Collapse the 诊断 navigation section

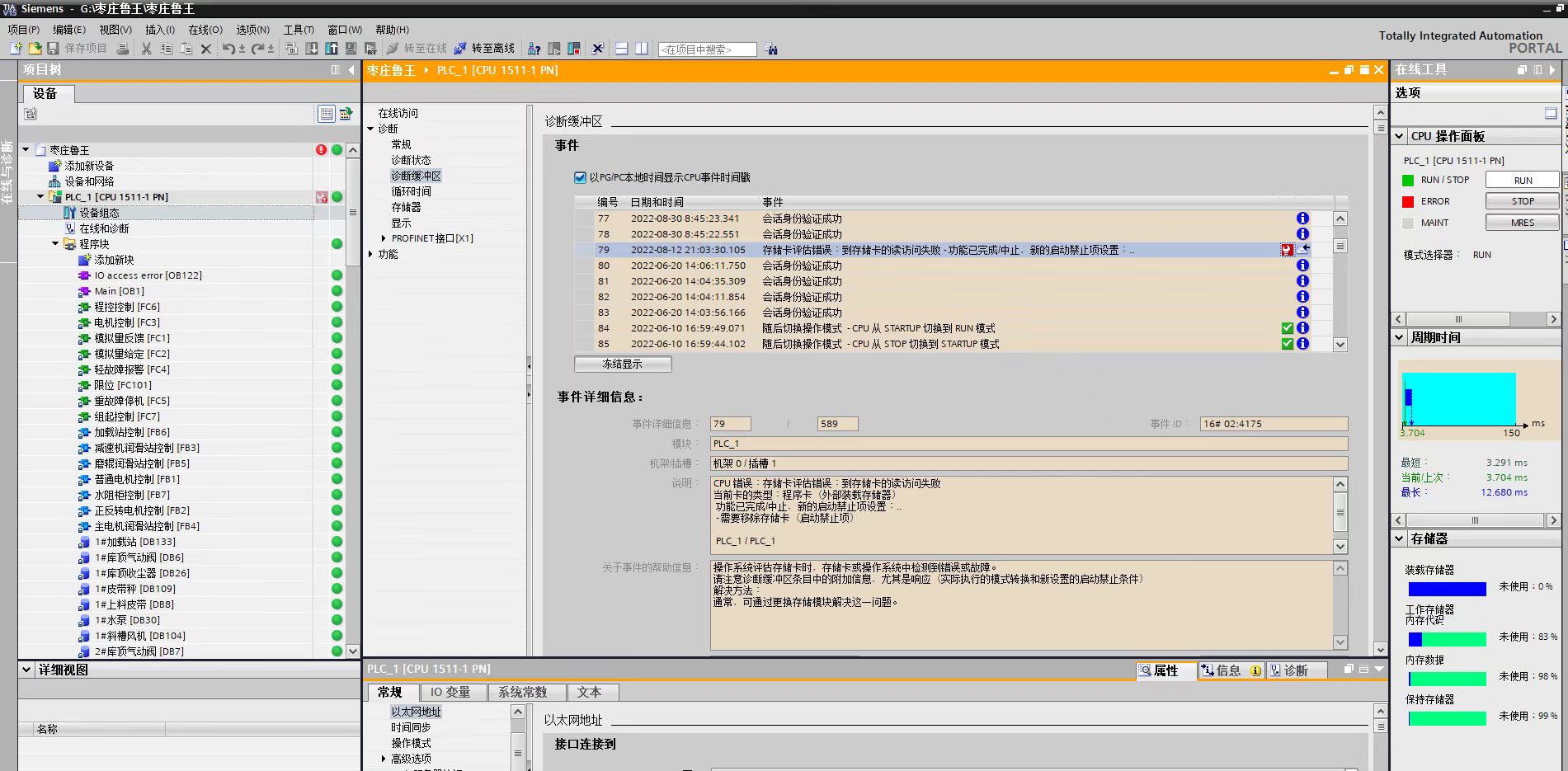click(371, 129)
